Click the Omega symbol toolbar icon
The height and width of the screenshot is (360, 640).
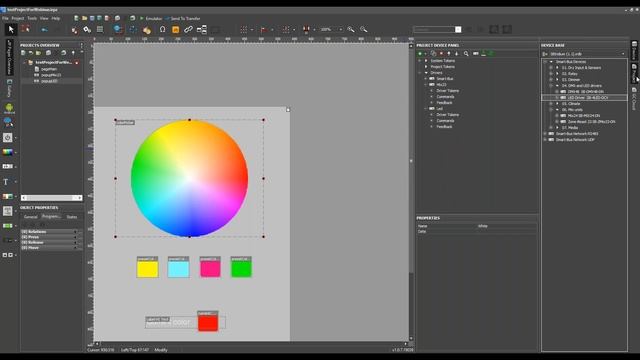162,29
